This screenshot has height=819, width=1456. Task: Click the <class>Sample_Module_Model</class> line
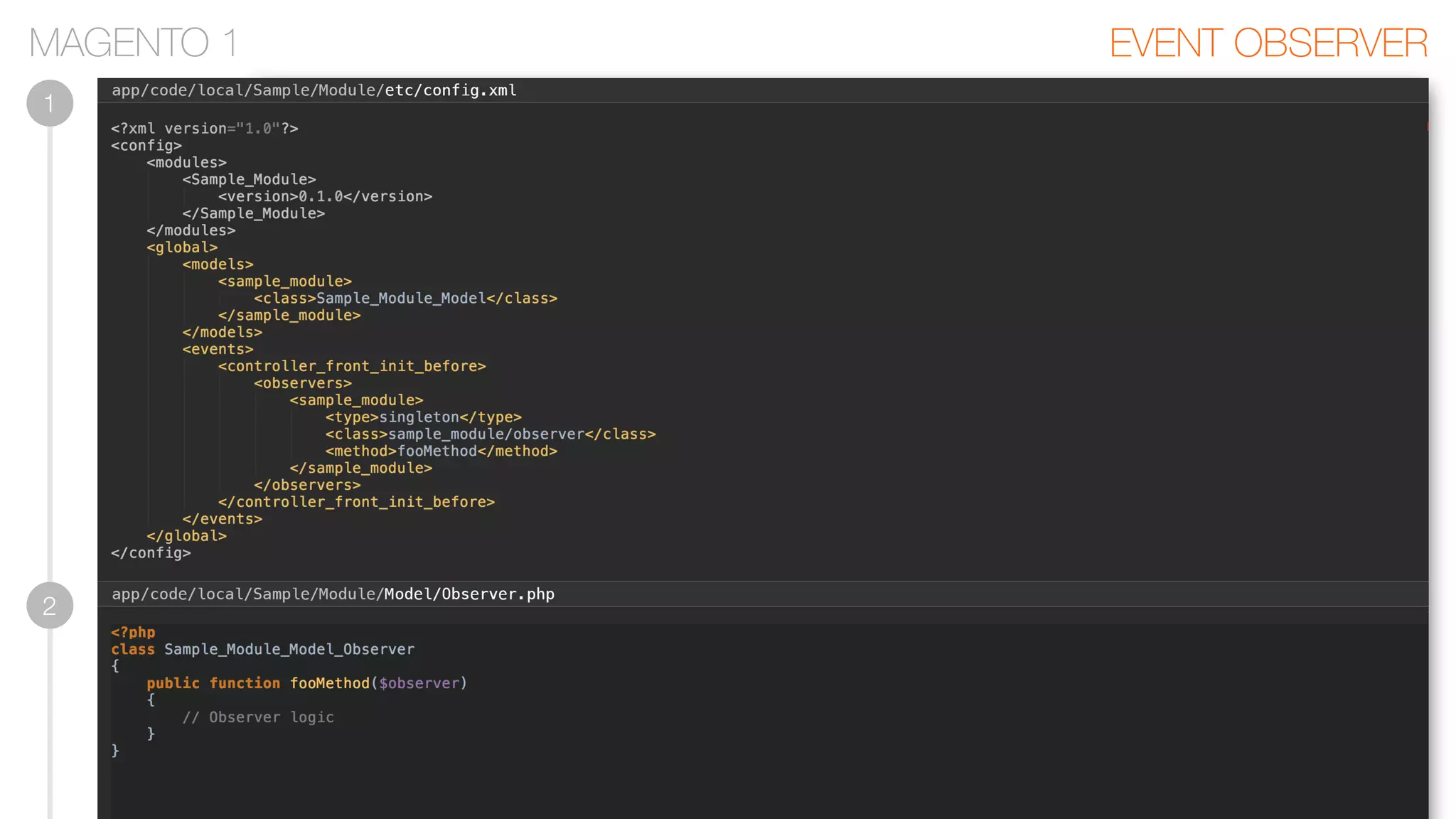point(405,299)
